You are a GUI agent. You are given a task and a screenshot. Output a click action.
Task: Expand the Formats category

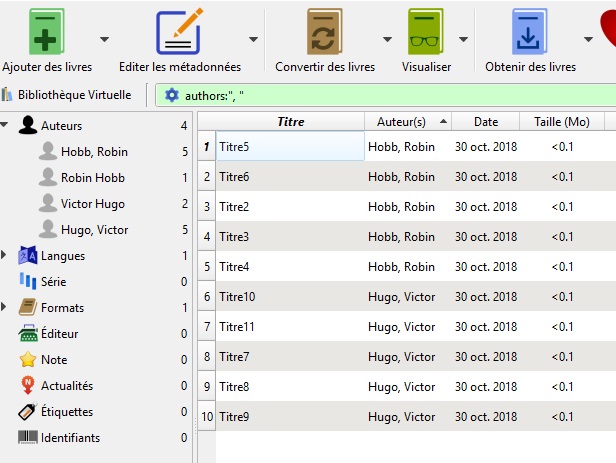5,308
